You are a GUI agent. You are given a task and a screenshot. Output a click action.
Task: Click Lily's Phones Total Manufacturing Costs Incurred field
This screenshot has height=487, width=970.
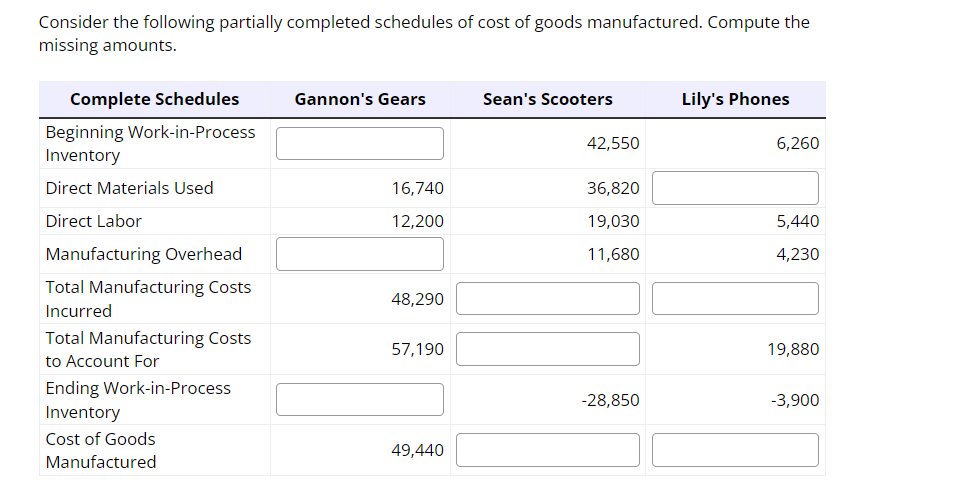(735, 298)
